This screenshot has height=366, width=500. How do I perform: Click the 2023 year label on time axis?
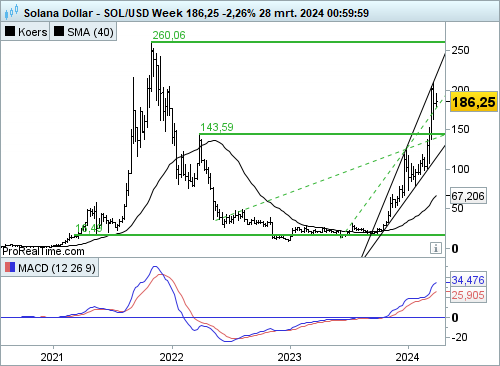click(x=289, y=357)
